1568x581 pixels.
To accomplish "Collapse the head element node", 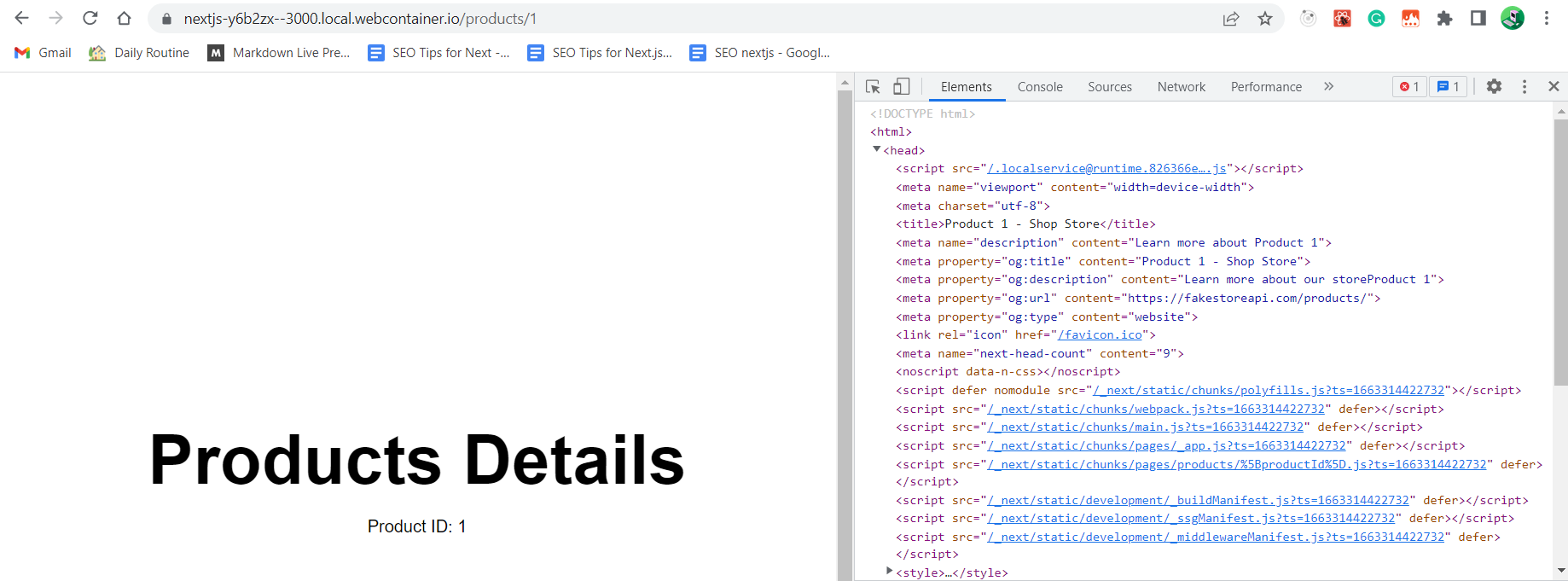I will 876,149.
